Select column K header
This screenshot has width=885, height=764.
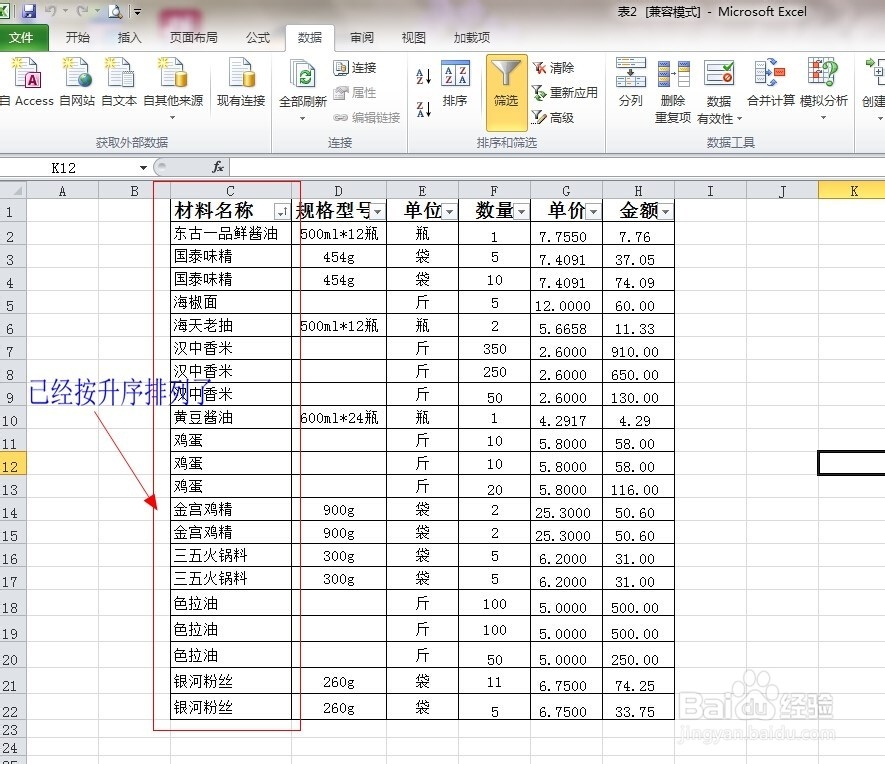click(852, 191)
